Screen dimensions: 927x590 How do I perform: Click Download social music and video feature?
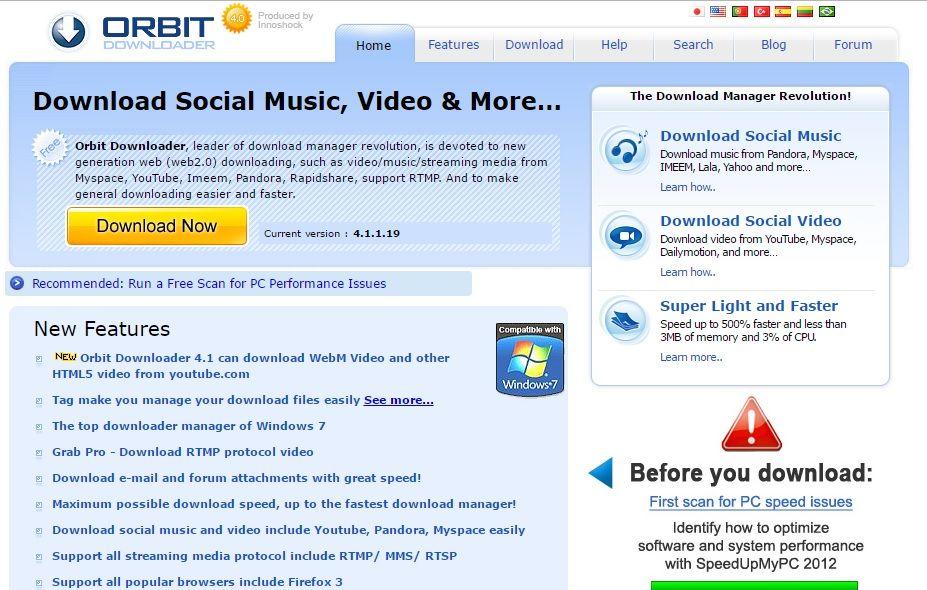pos(289,530)
